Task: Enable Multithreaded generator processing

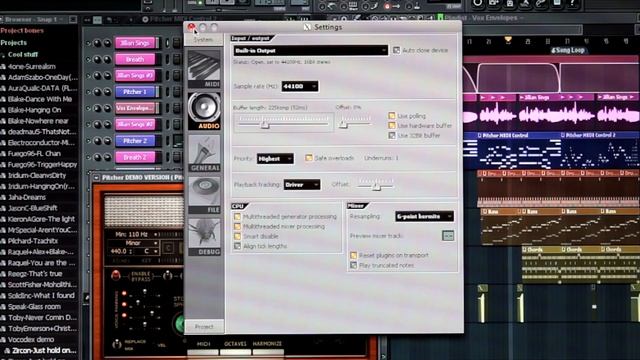Action: pyautogui.click(x=237, y=216)
